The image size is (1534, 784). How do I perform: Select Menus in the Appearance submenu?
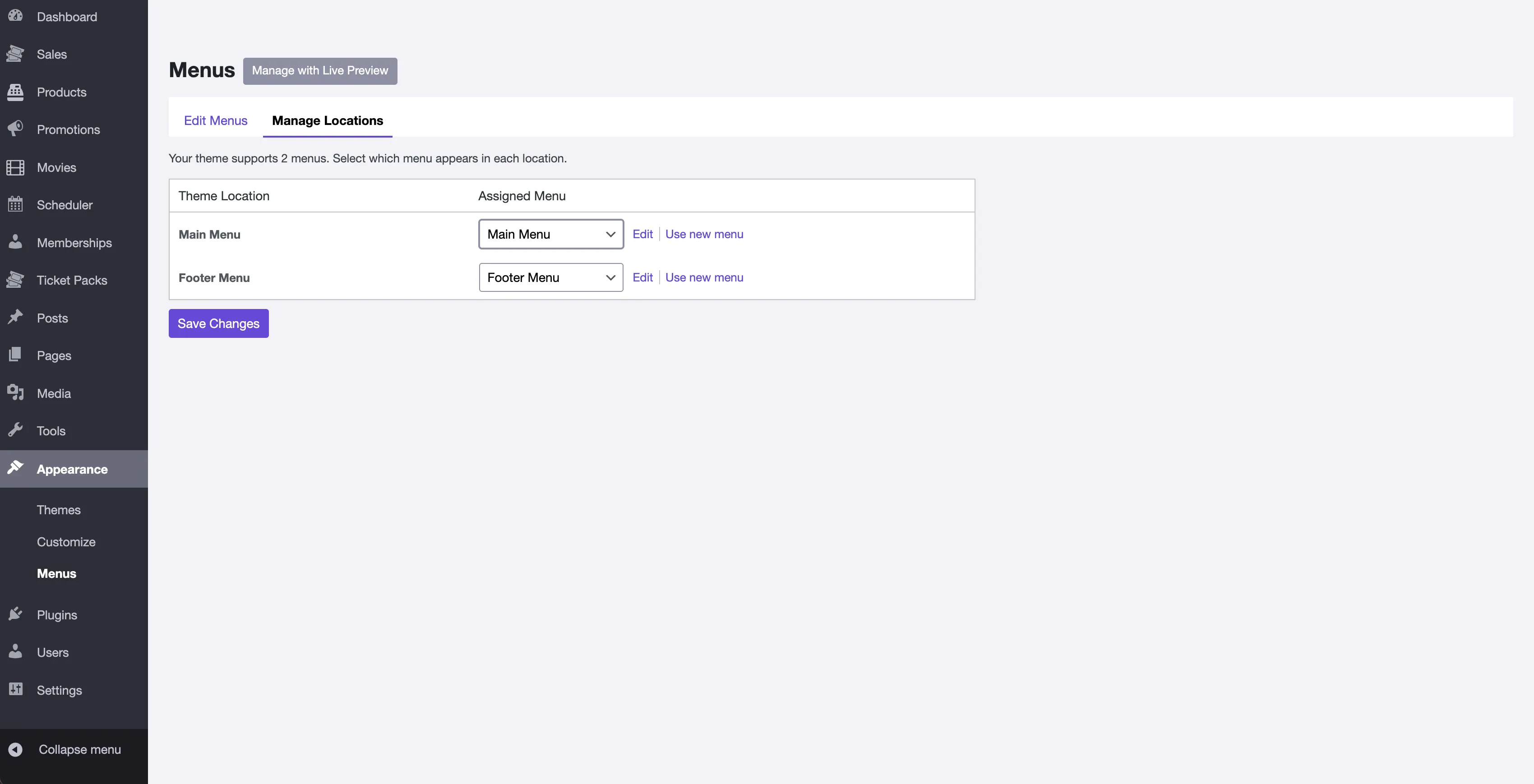click(x=56, y=573)
